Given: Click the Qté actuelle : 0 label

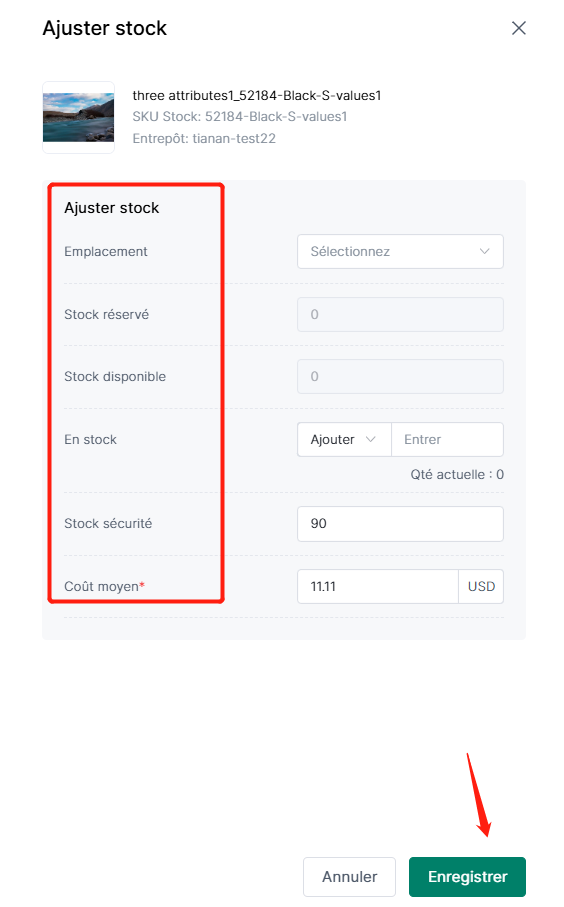Looking at the screenshot, I should pos(457,475).
